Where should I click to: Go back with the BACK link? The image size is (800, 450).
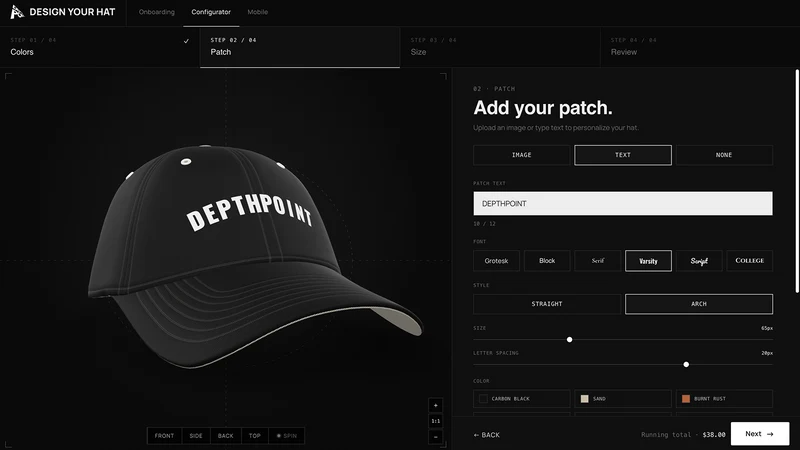coord(487,435)
